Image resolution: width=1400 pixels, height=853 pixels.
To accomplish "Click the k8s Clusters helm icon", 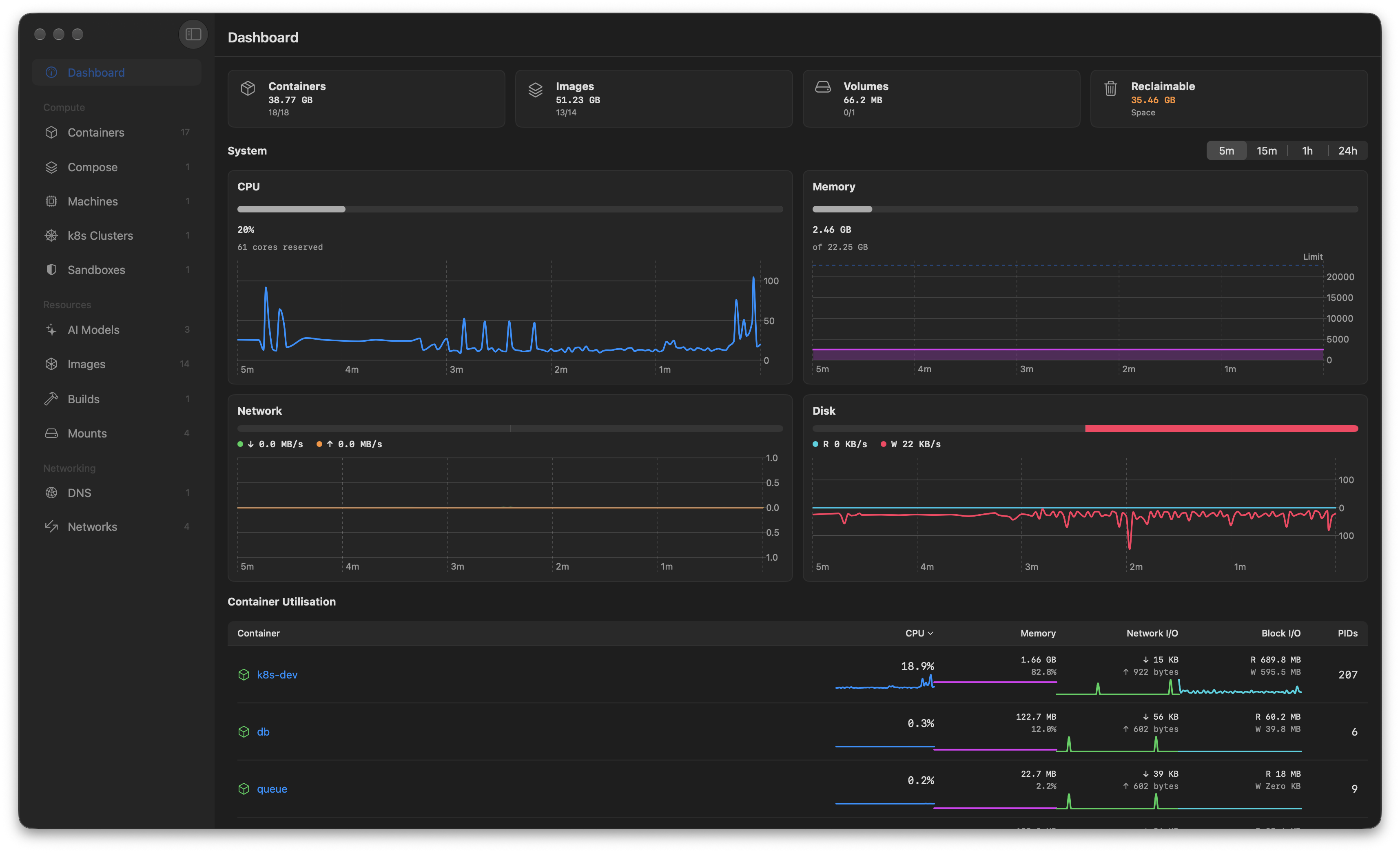I will click(51, 235).
